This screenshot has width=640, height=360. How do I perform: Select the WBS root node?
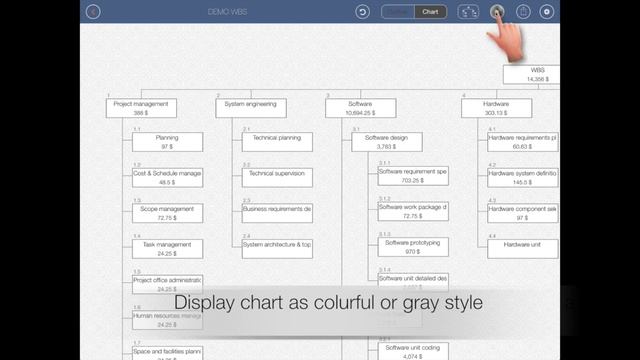(x=531, y=74)
